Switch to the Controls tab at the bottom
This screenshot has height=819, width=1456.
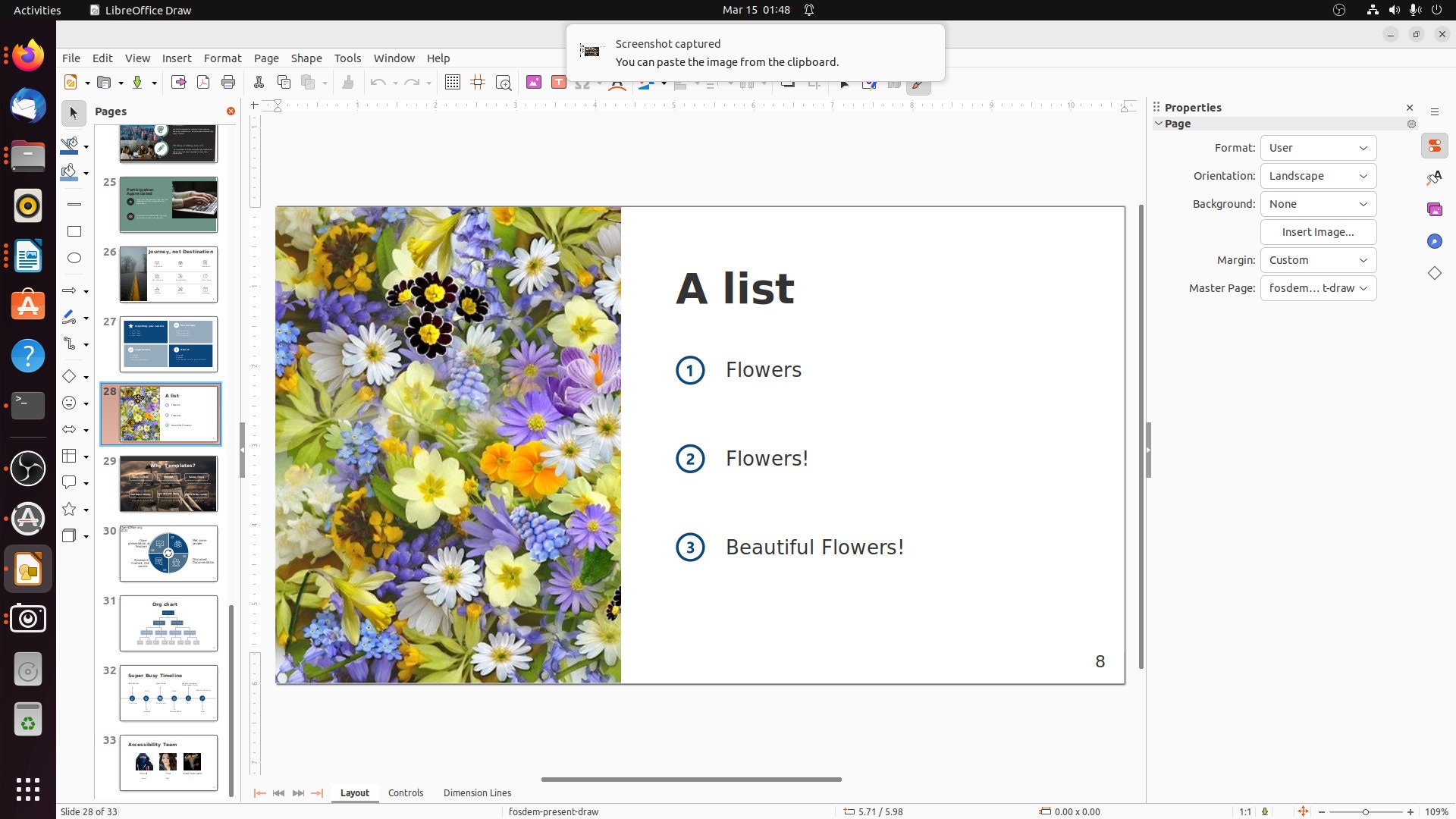click(406, 792)
